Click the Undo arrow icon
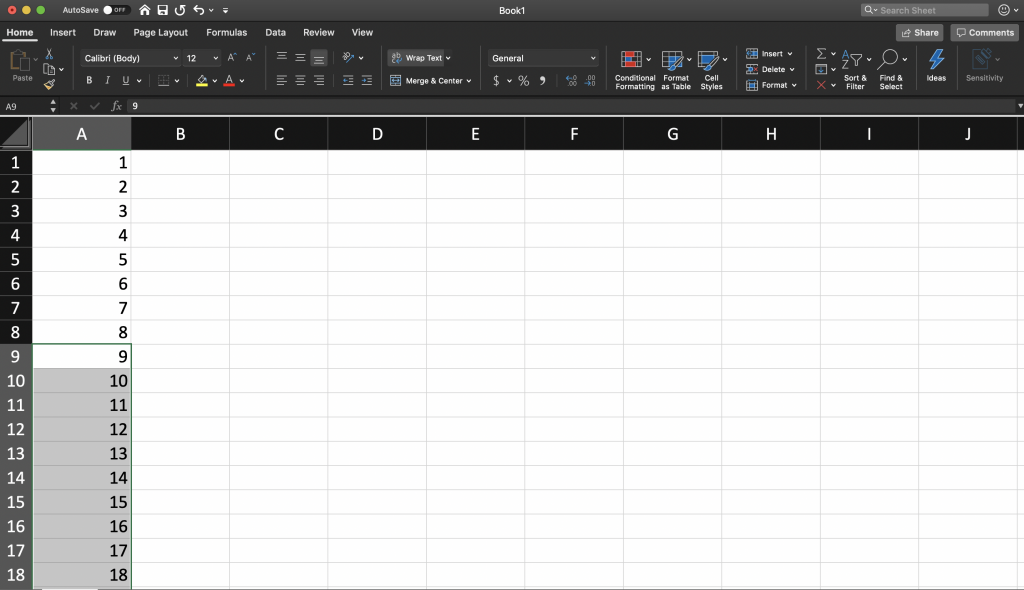 pos(199,10)
